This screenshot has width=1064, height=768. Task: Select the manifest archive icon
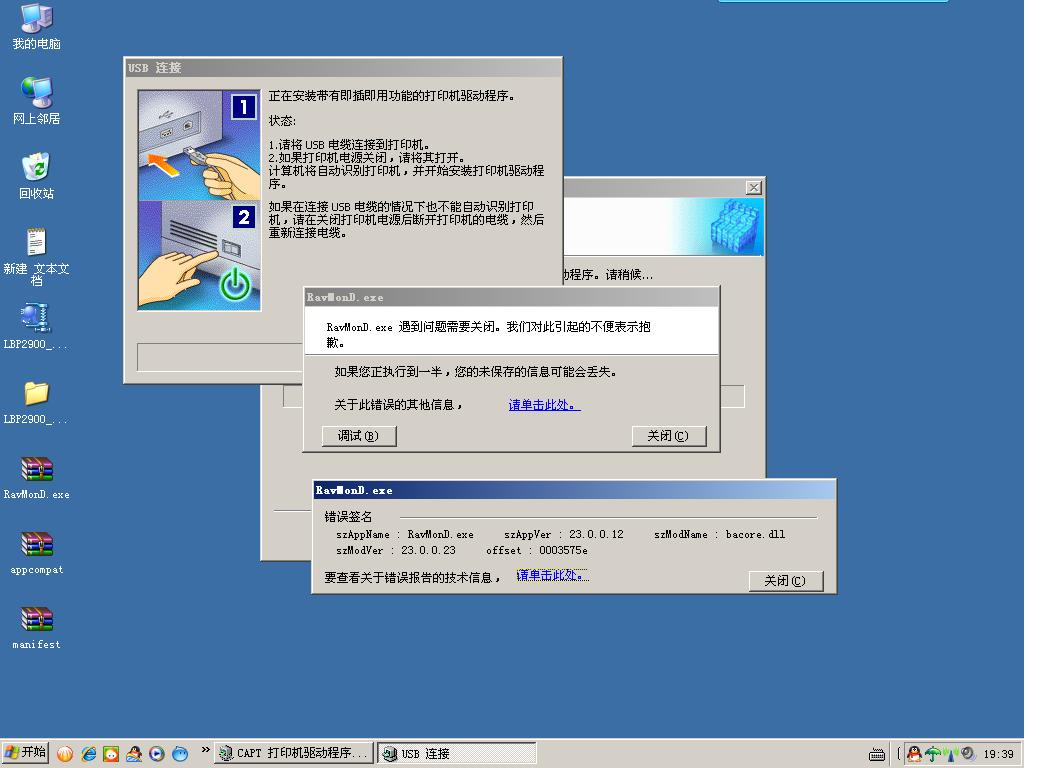point(37,628)
